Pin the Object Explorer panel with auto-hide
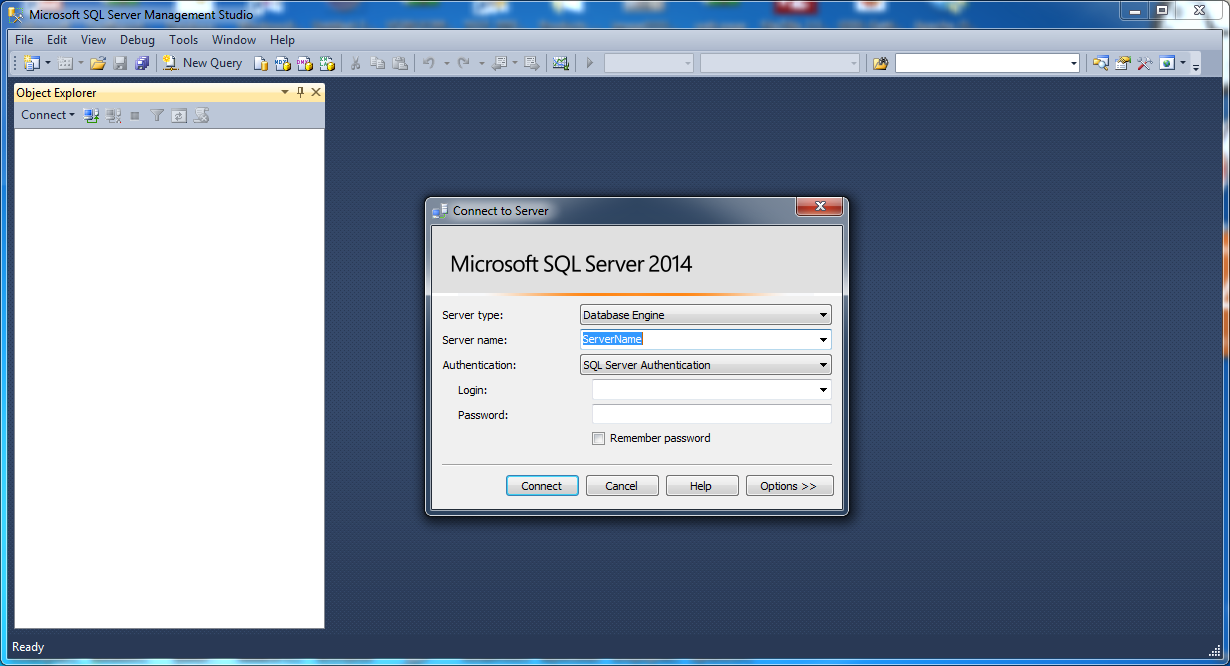Image resolution: width=1230 pixels, height=666 pixels. 300,92
